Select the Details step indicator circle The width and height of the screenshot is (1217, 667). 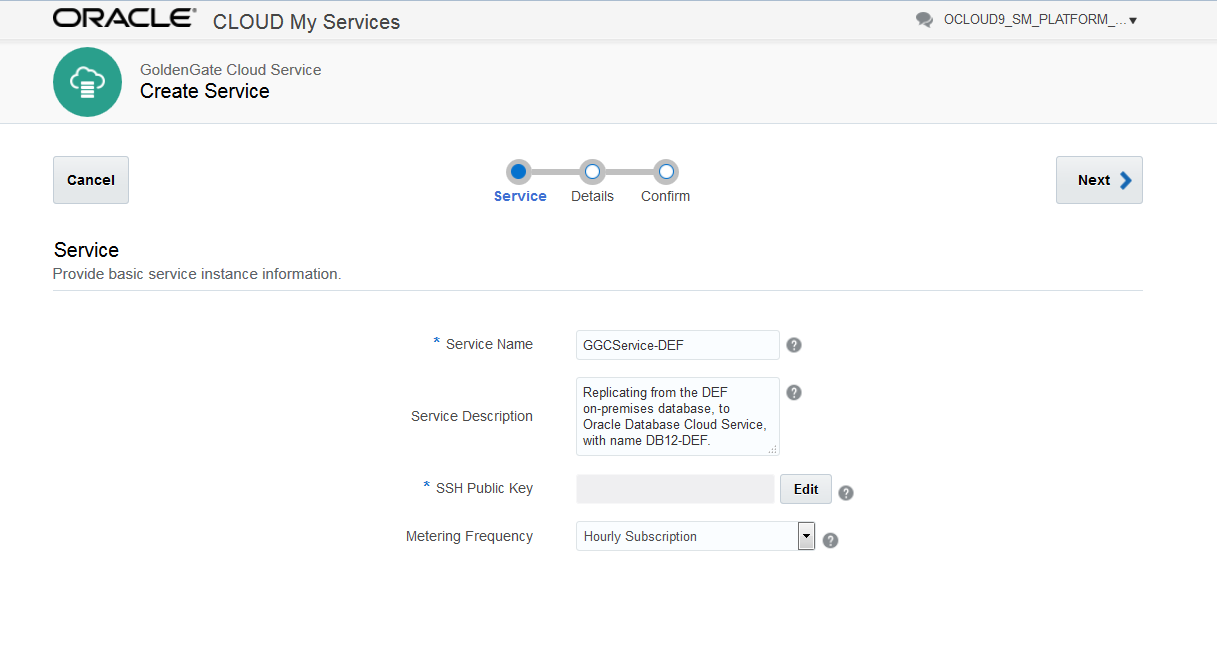pyautogui.click(x=592, y=171)
